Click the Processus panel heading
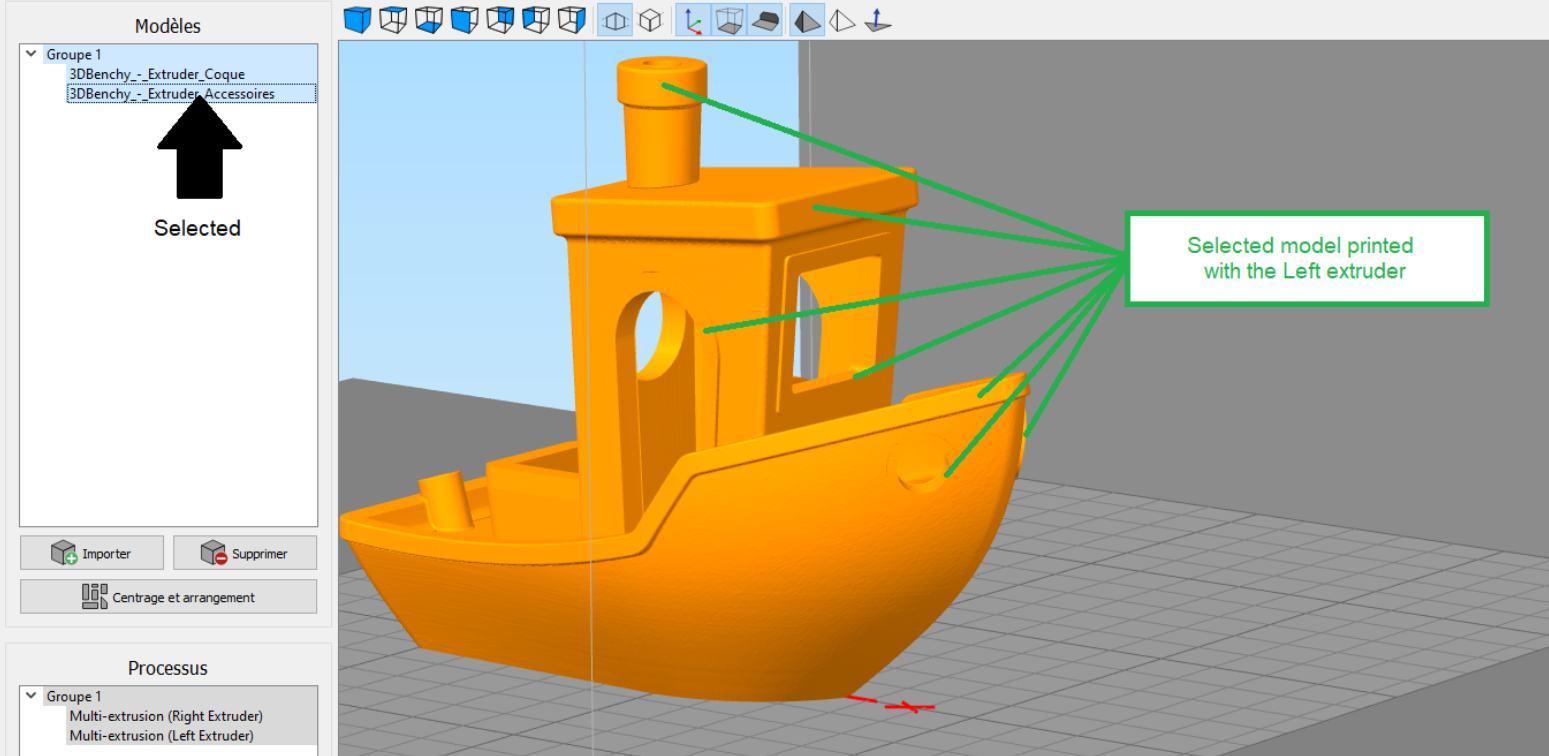The height and width of the screenshot is (756, 1549). (x=168, y=668)
